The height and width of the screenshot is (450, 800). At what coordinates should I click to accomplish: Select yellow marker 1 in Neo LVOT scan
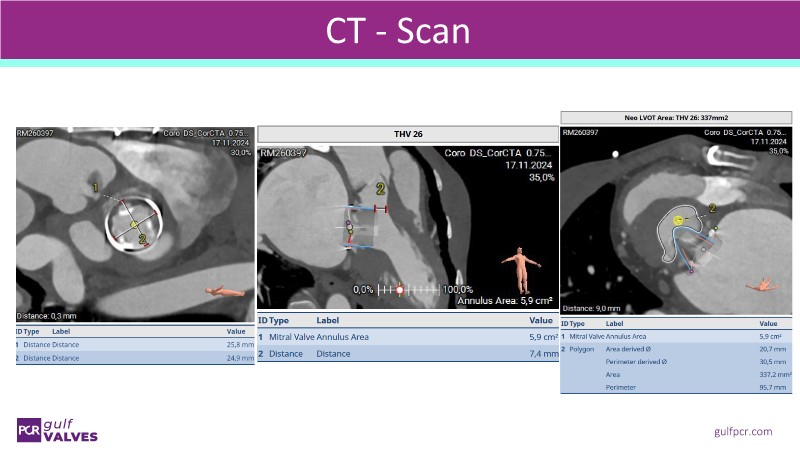click(678, 218)
